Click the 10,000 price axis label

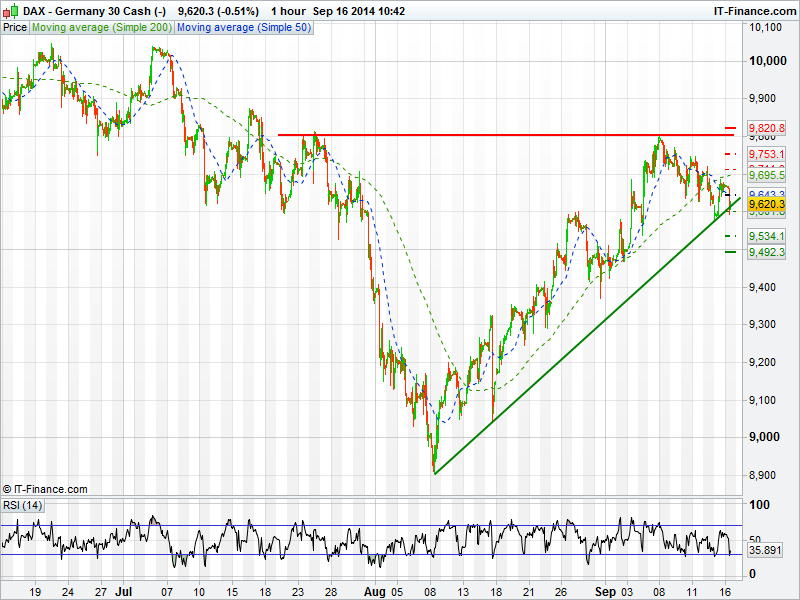click(768, 61)
